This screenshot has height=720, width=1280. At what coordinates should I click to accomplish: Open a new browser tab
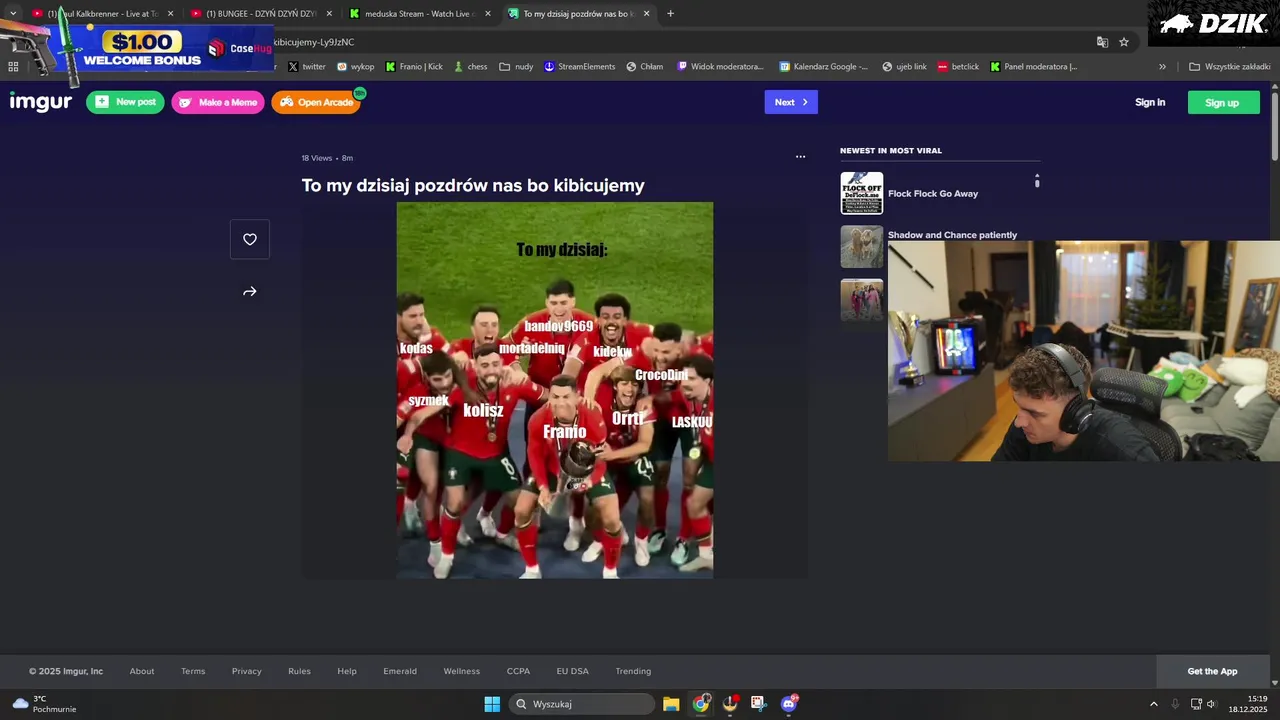(x=670, y=14)
